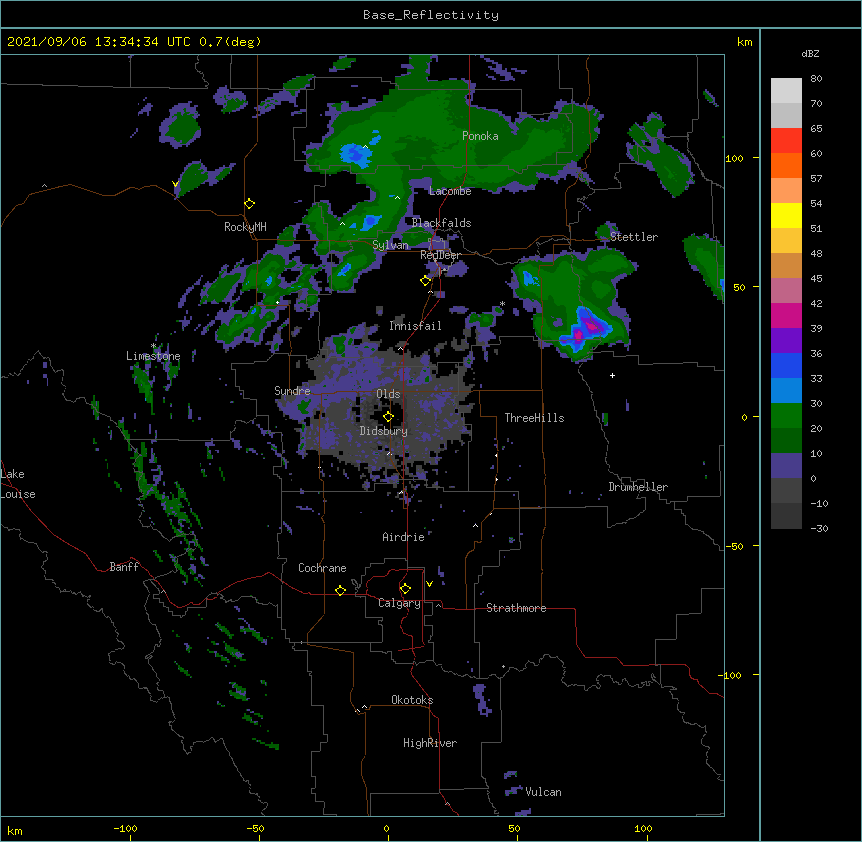Viewport: 862px width, 842px height.
Task: Click the Didsbury city label
Action: pyautogui.click(x=384, y=431)
